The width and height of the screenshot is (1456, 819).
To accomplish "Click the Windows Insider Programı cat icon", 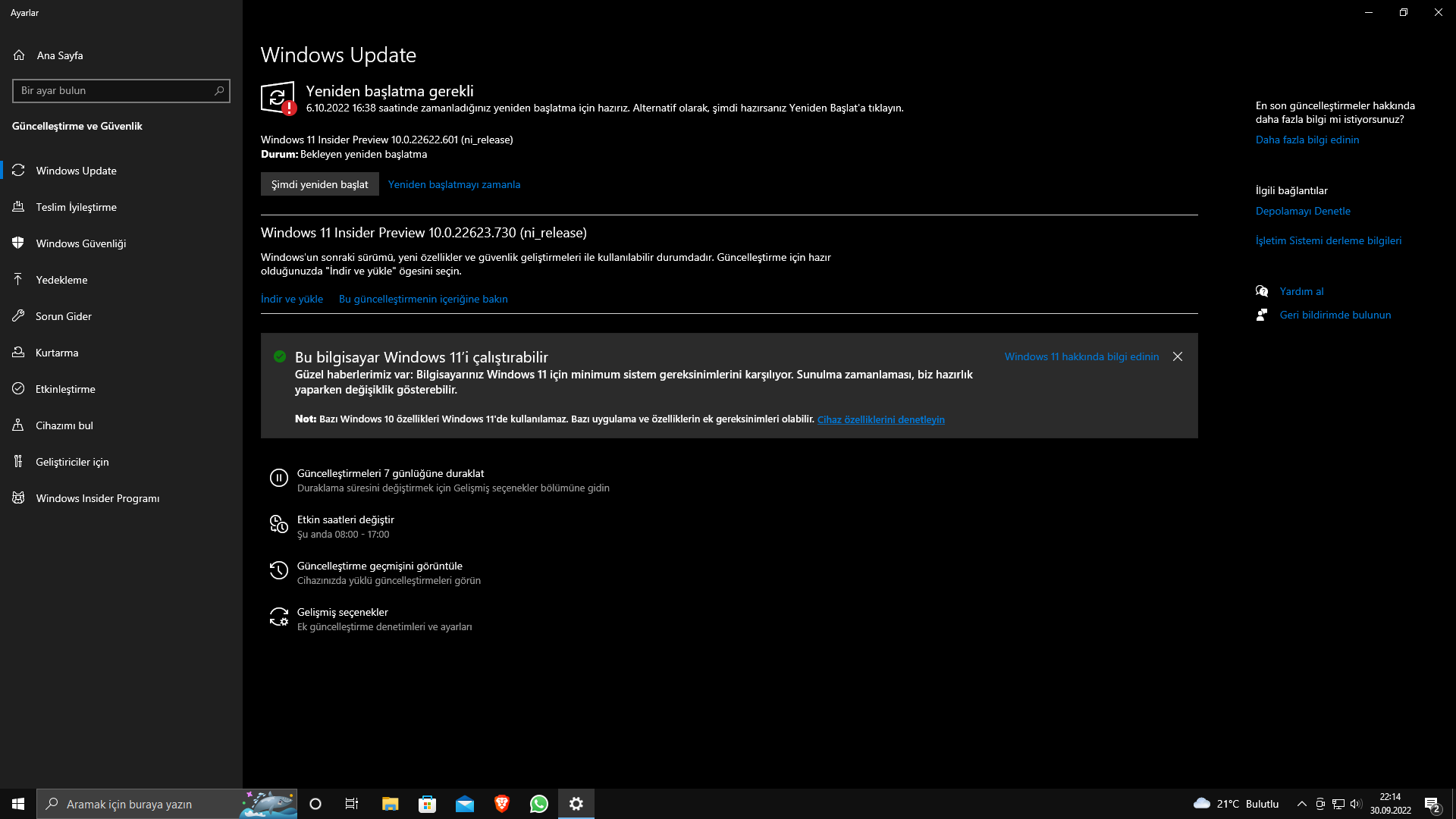I will pos(18,498).
